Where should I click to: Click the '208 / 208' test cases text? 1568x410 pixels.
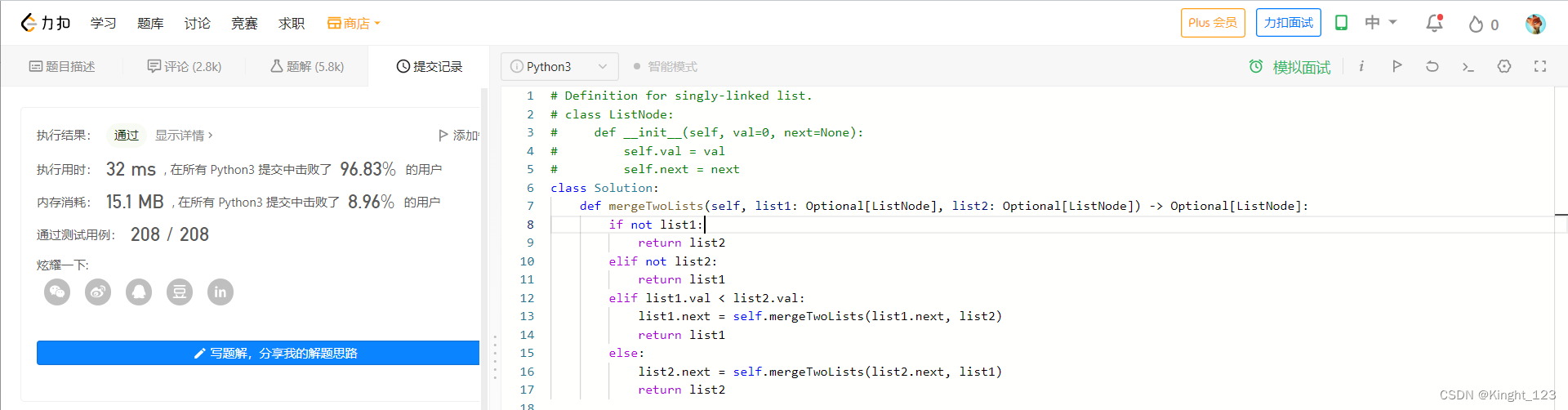pos(170,234)
